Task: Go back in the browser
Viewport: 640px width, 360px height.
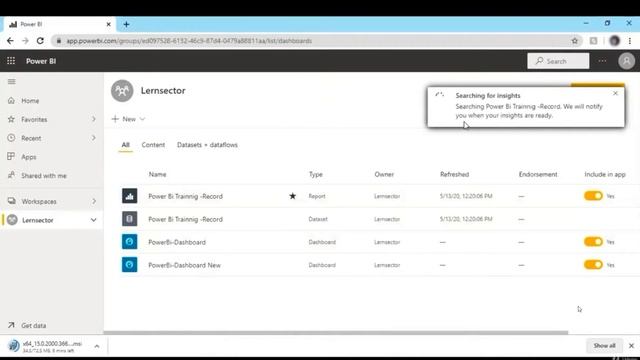Action: [10, 40]
